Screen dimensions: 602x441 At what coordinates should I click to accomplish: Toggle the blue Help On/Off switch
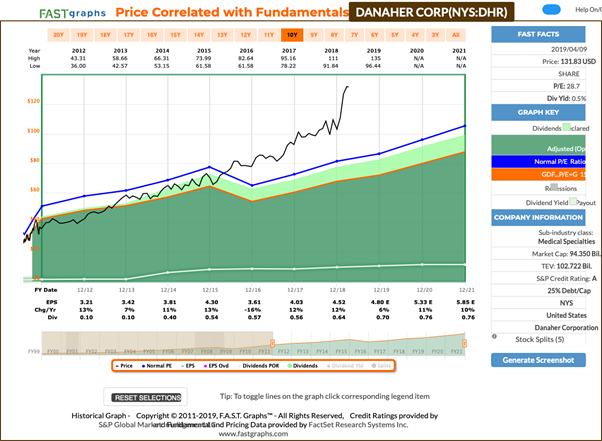(x=551, y=10)
